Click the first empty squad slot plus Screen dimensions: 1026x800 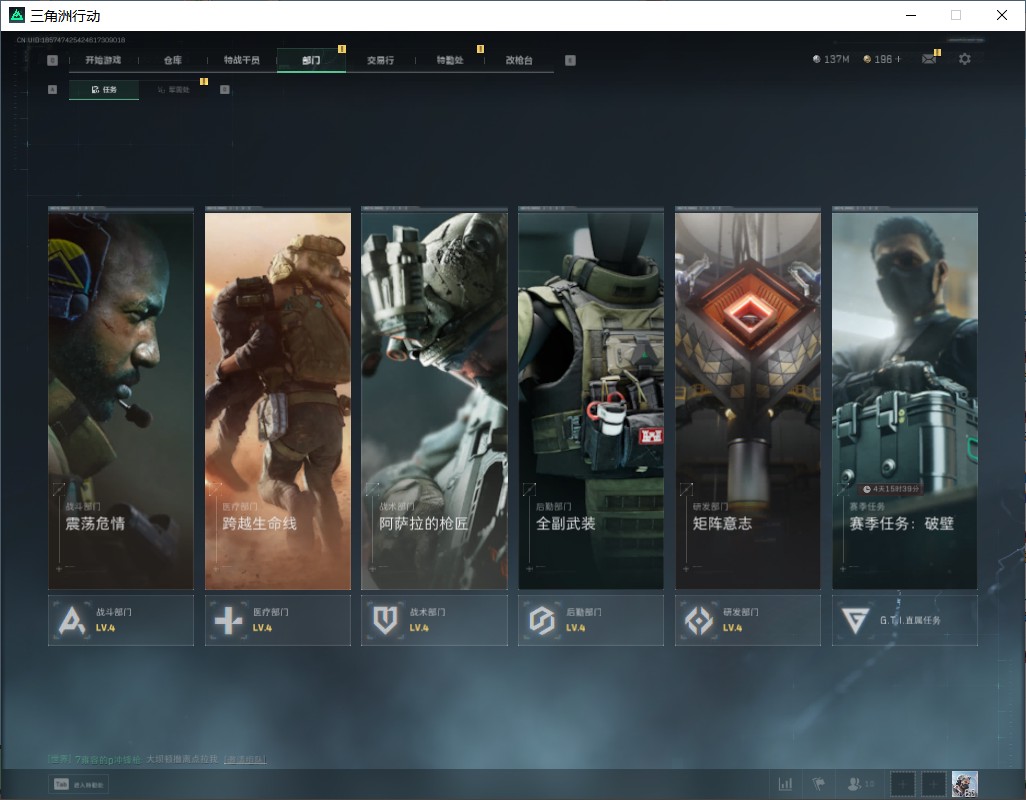(x=903, y=784)
